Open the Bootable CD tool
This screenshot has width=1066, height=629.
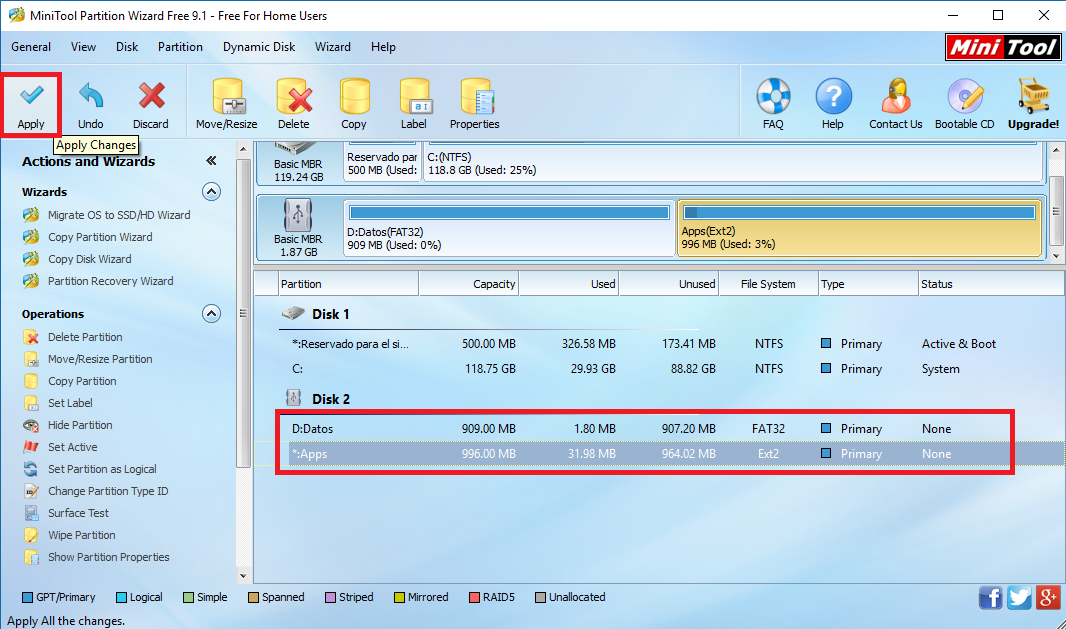(965, 105)
